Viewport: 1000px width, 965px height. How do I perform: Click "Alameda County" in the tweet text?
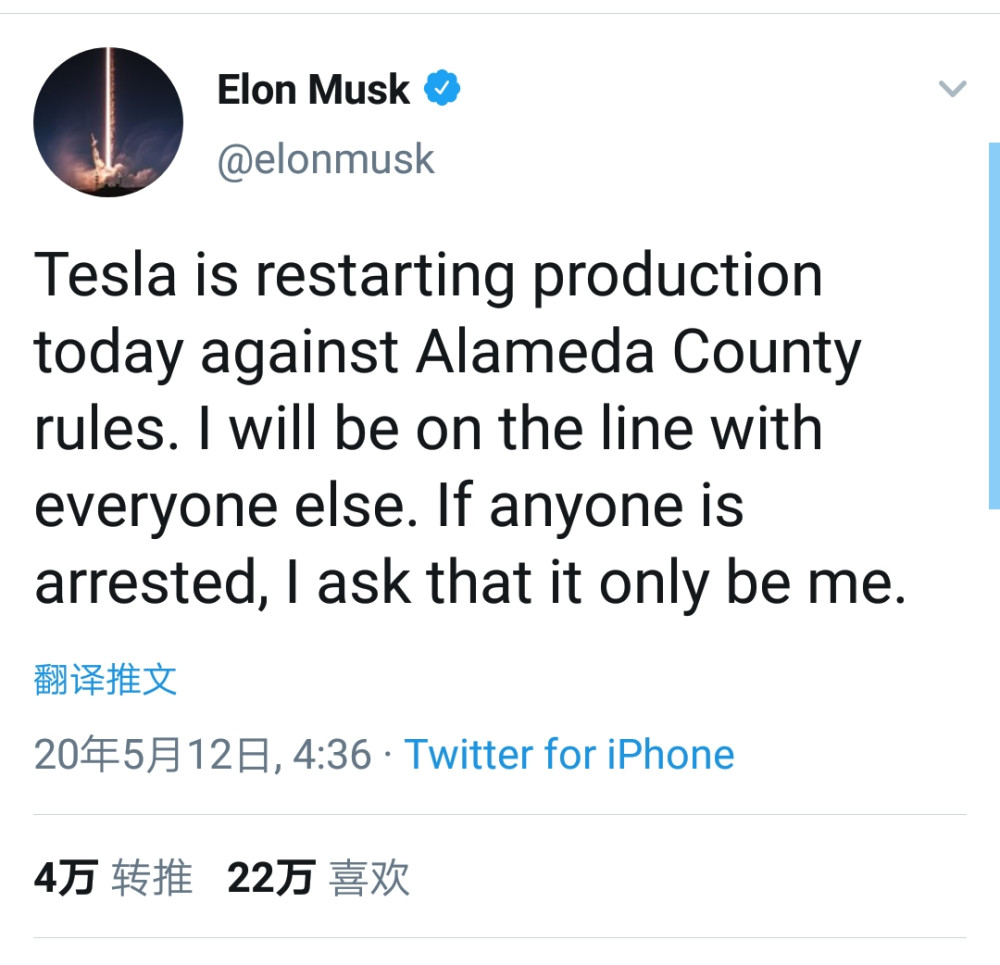pos(638,352)
